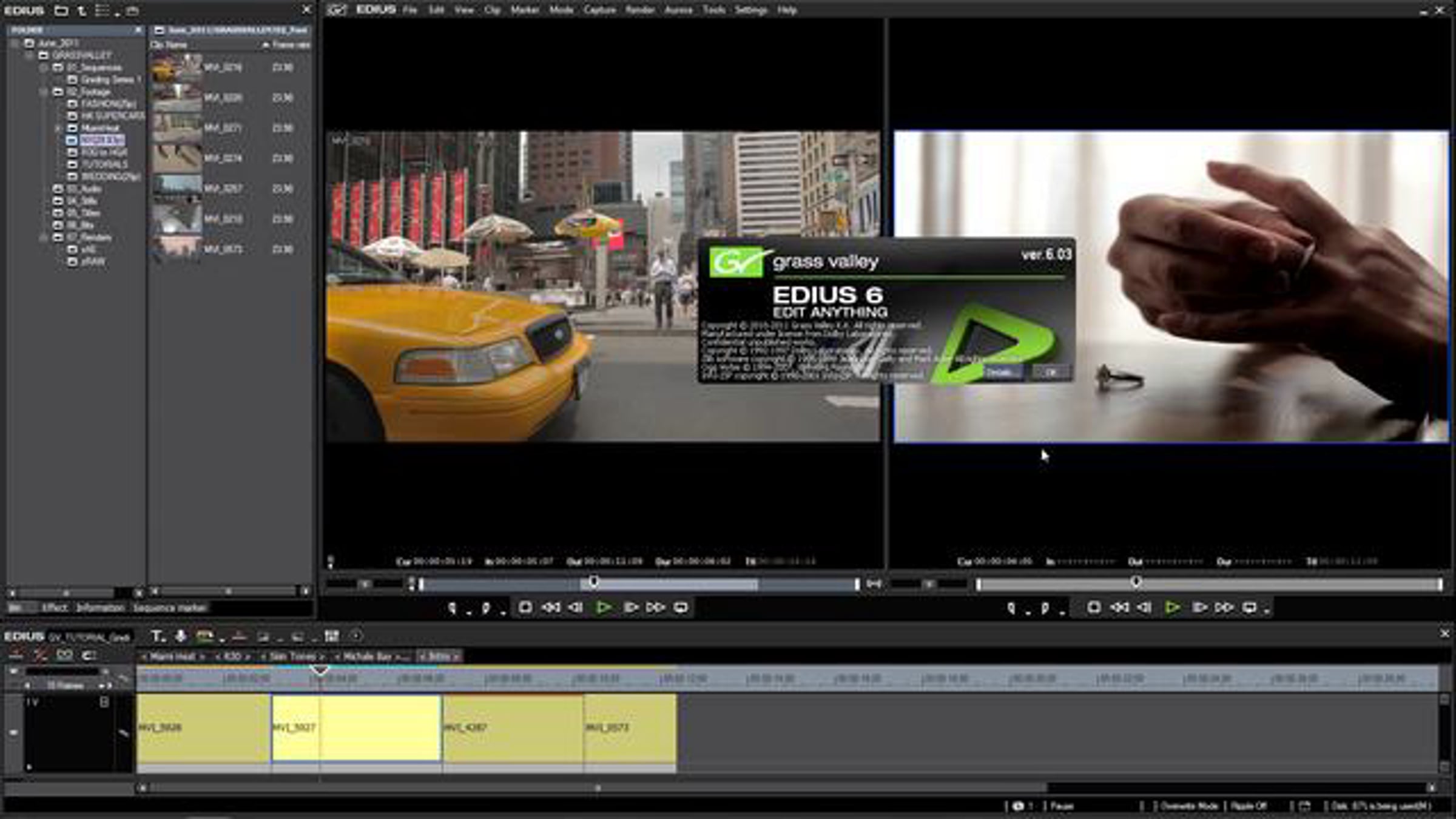This screenshot has height=819, width=1456.
Task: Rewind the recorder player
Action: click(x=1119, y=607)
